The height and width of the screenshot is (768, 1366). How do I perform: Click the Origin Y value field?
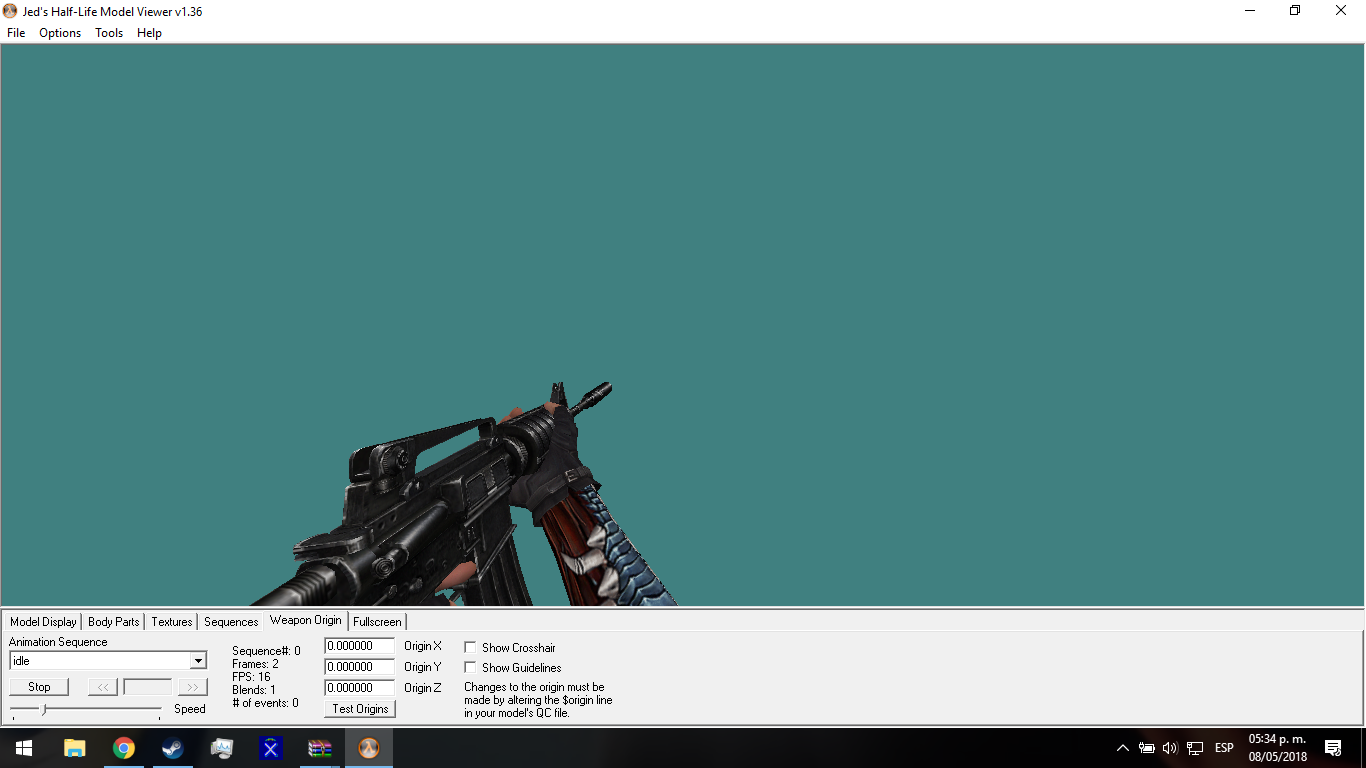click(360, 667)
